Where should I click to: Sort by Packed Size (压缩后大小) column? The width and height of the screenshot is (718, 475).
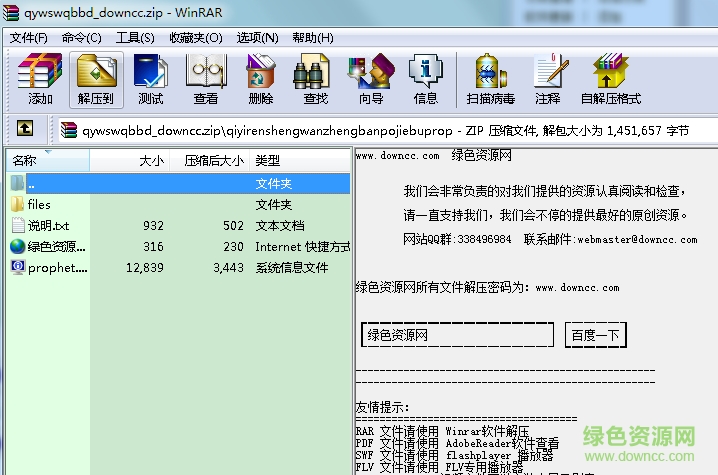(x=210, y=160)
